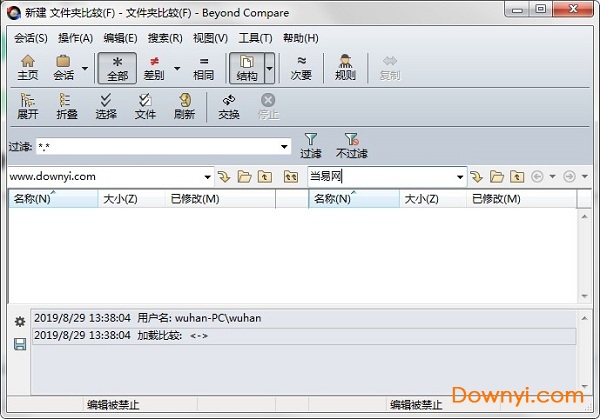Open the 结构 dropdown arrow
Screen dimensions: 600x419
point(270,68)
